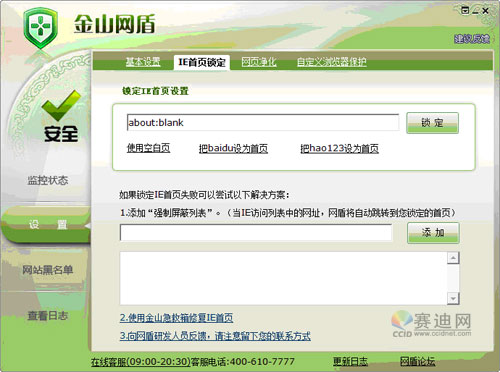Viewport: 500px width, 372px height.
Task: Set hao123 as homepage link
Action: pyautogui.click(x=339, y=148)
